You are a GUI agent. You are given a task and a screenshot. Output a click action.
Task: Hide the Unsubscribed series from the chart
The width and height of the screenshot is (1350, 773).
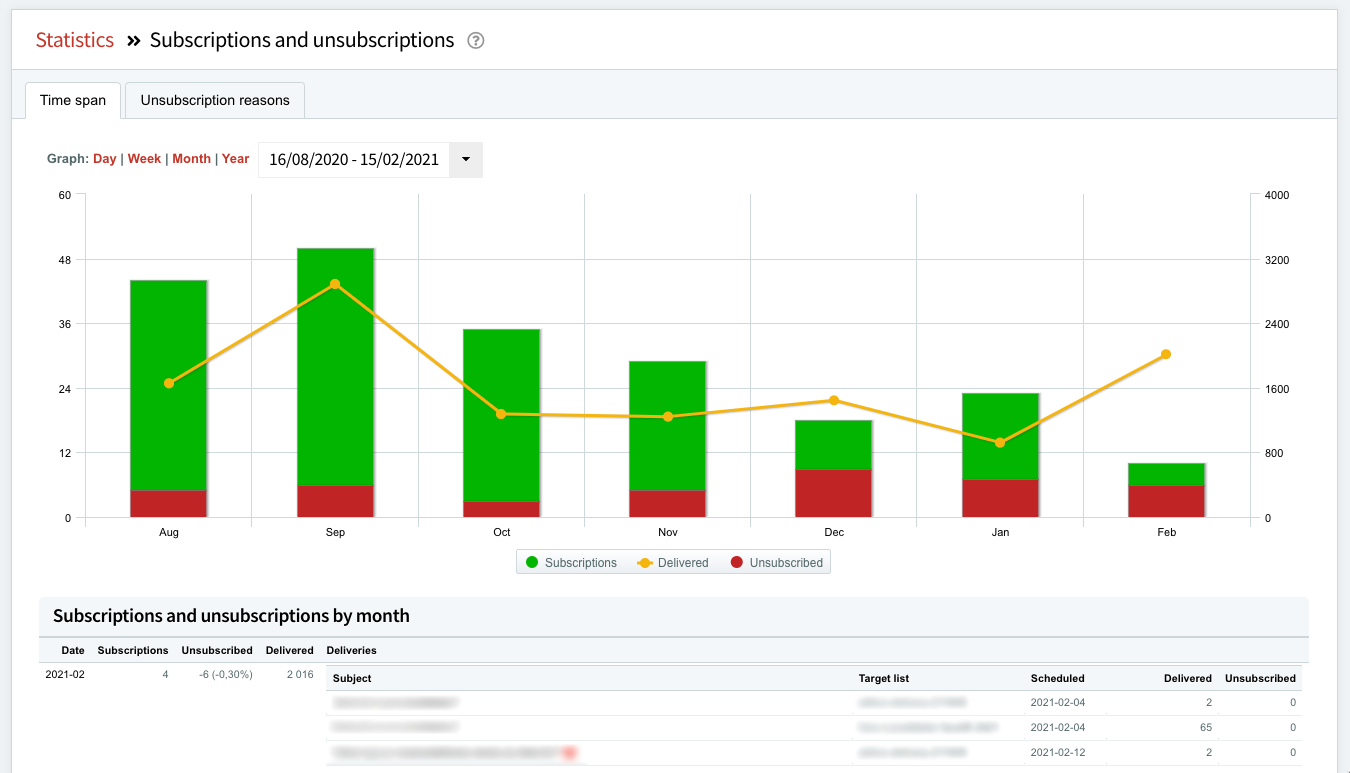click(x=787, y=562)
